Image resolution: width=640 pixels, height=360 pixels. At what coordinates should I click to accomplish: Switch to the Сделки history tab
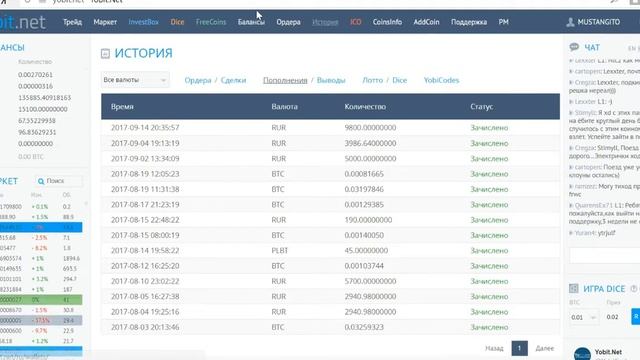pos(233,80)
